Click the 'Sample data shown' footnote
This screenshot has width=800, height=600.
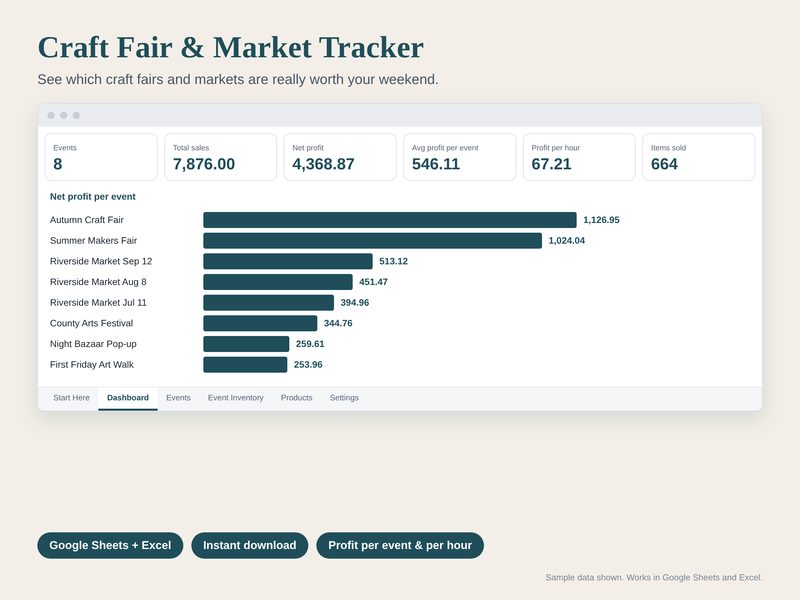coord(654,578)
